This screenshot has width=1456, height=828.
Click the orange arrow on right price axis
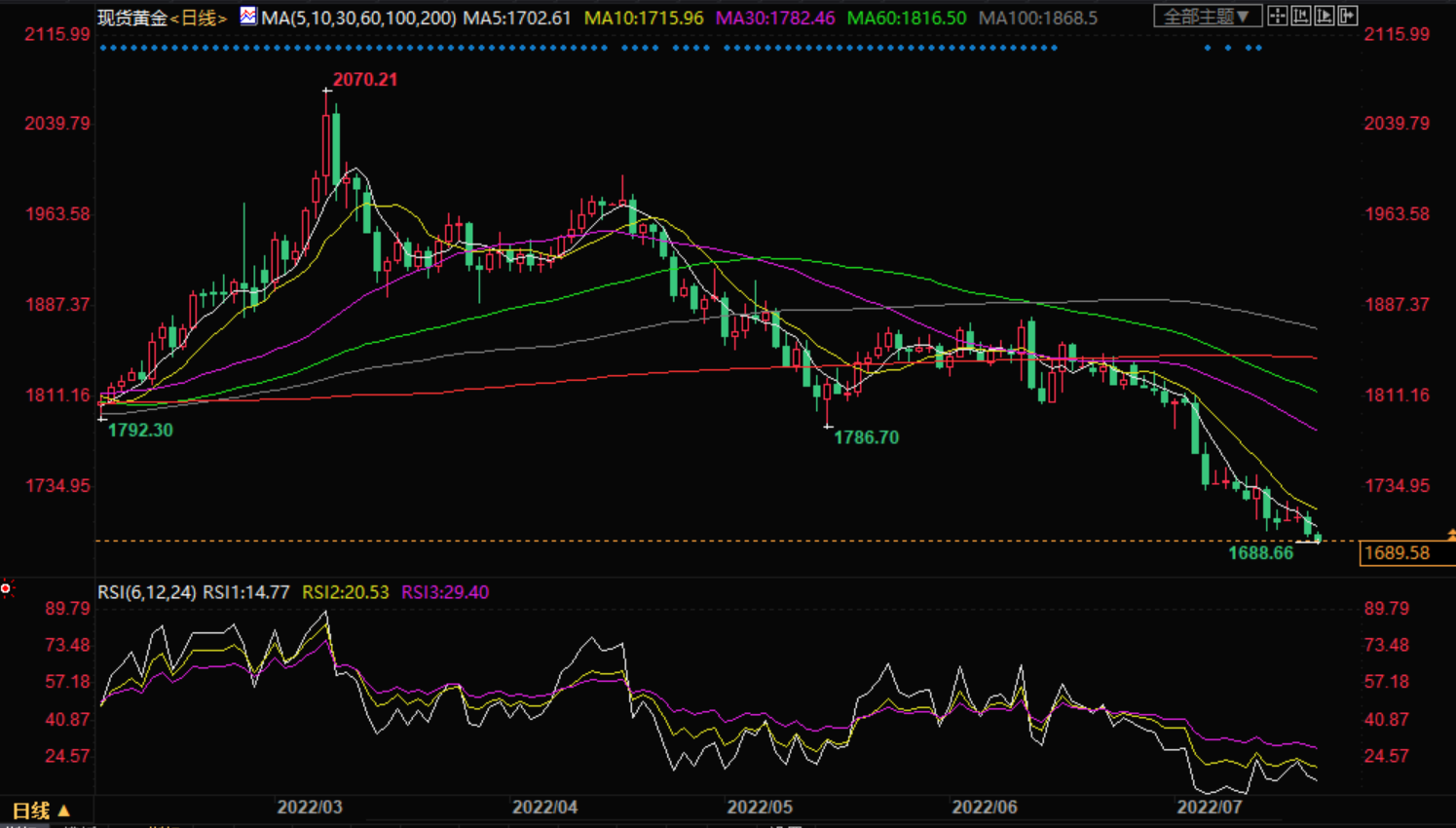1451,535
